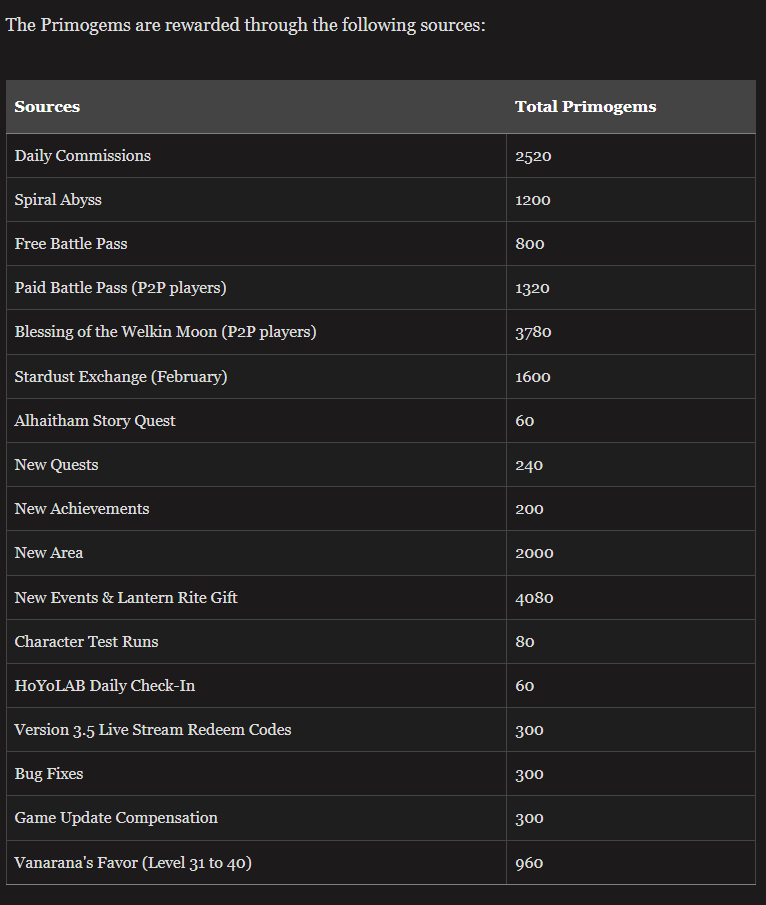Image resolution: width=766 pixels, height=905 pixels.
Task: Click Version 3.5 Live Stream Redeem Codes
Action: click(152, 730)
